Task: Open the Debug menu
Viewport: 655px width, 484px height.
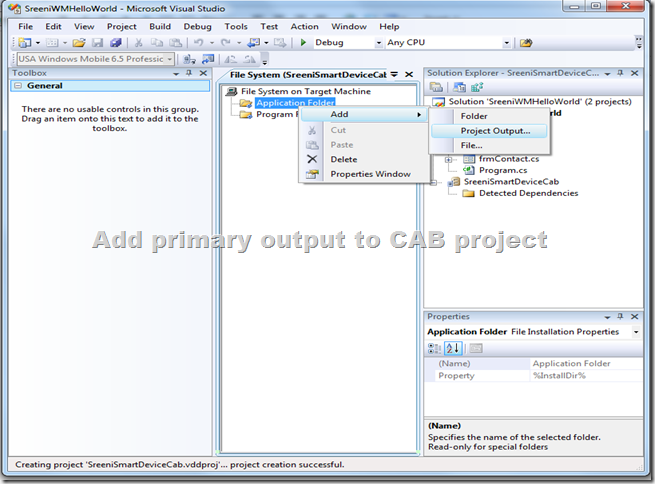Action: click(198, 26)
